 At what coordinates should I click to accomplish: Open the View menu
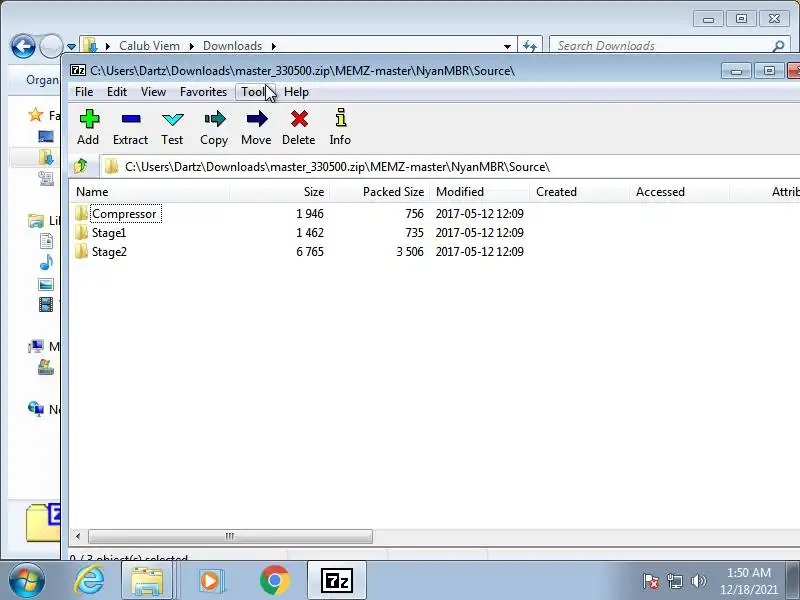point(153,92)
